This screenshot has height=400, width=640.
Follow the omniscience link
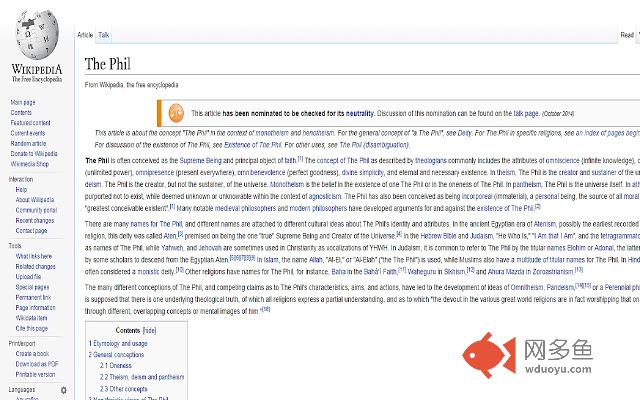[x=562, y=160]
